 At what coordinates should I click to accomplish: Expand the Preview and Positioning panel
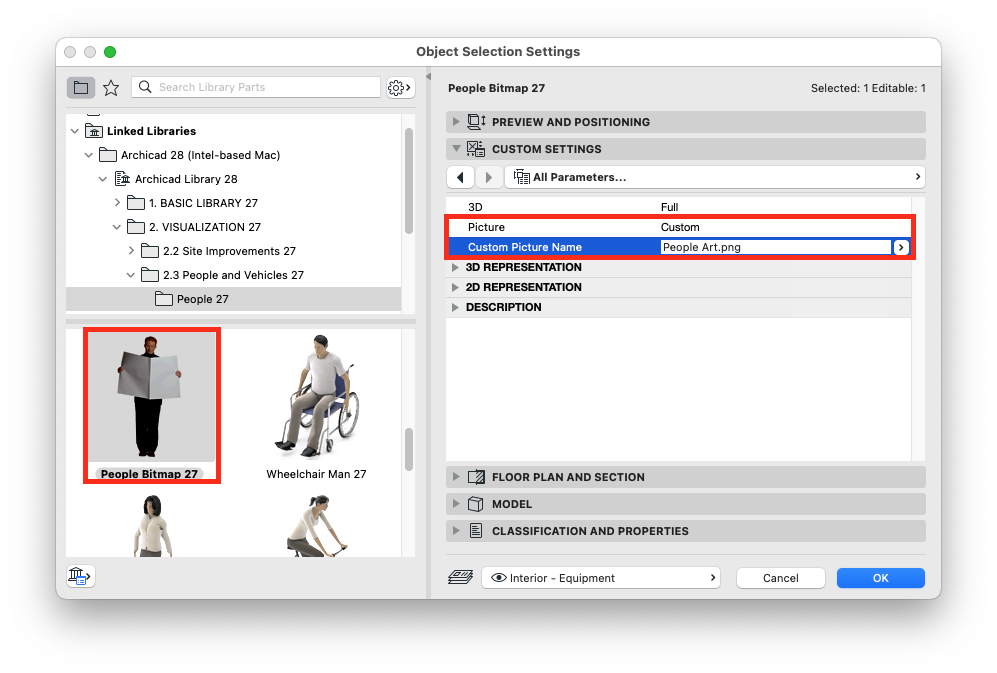[x=685, y=122]
